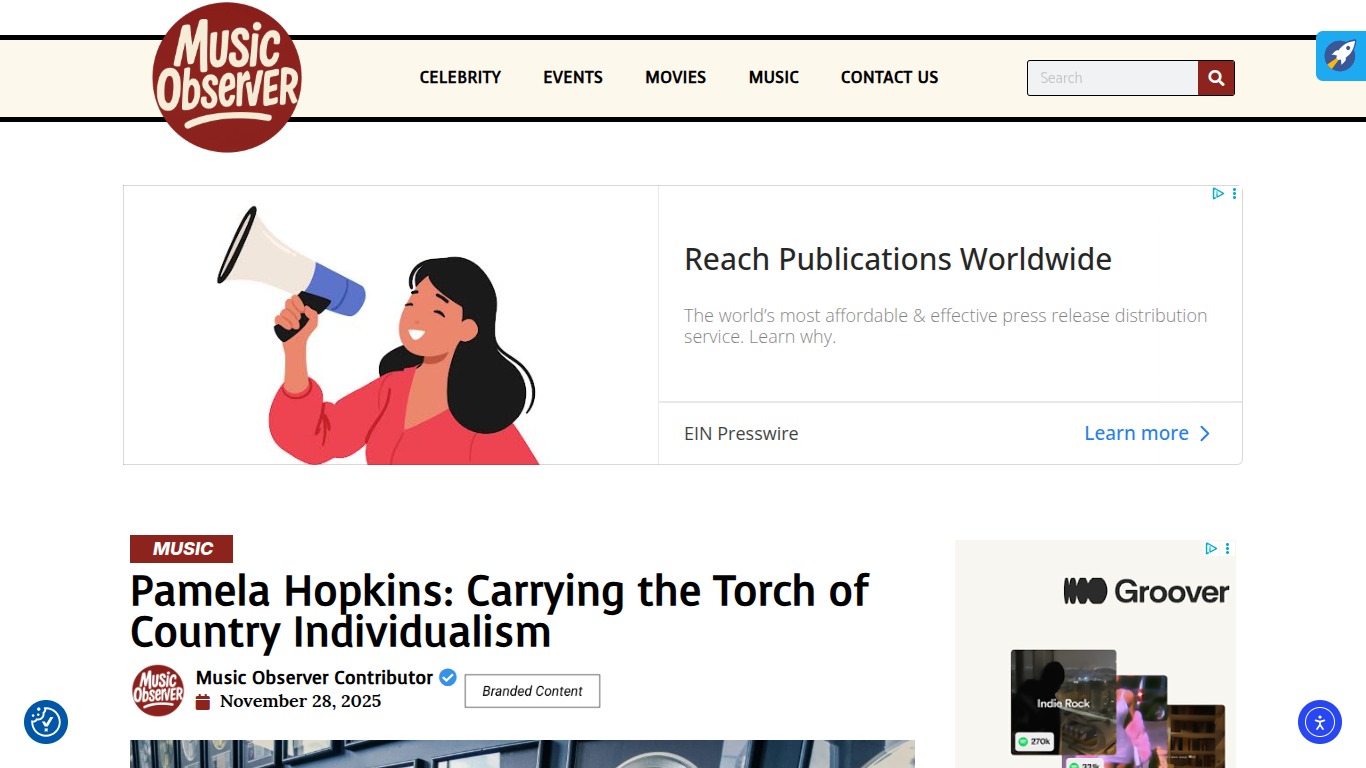Viewport: 1366px width, 768px height.
Task: Click the Learn more ad link
Action: 1146,433
